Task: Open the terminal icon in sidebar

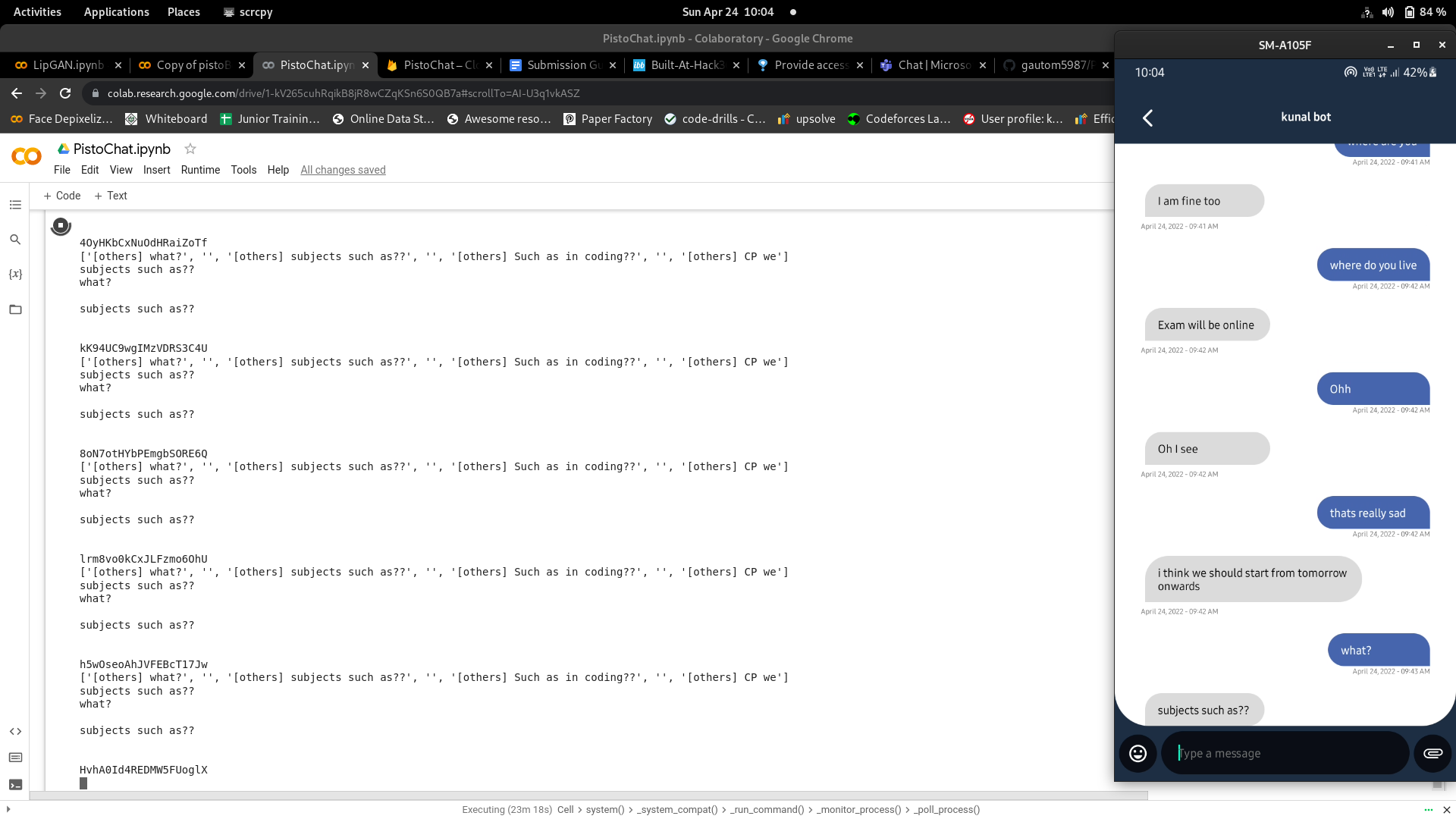Action: (15, 785)
